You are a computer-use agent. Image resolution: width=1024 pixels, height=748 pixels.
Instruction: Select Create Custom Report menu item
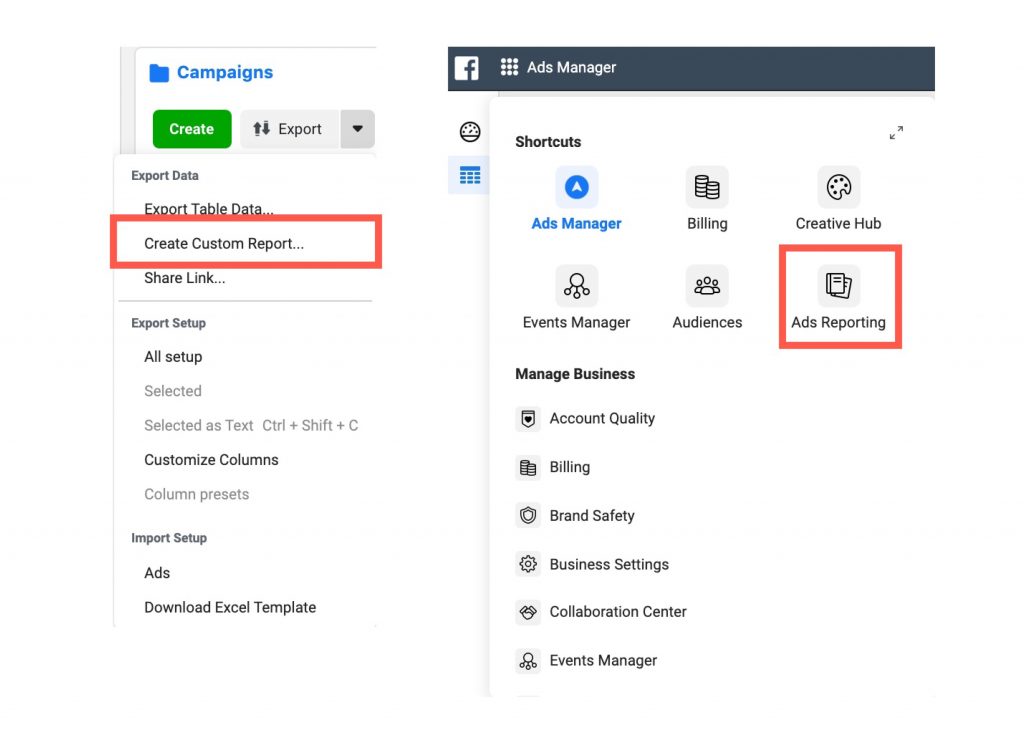[224, 244]
